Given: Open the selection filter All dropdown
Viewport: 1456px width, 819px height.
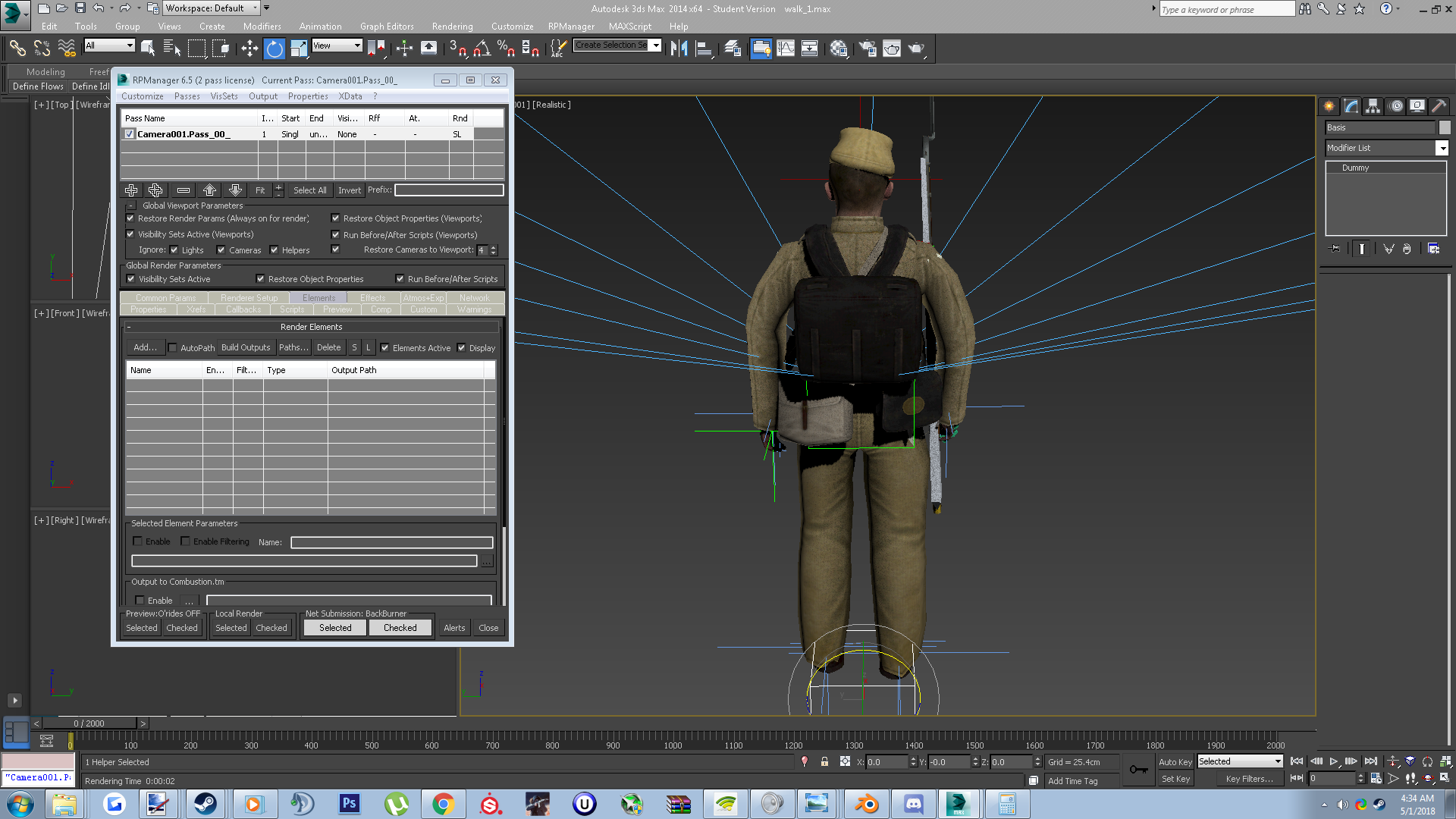Looking at the screenshot, I should pyautogui.click(x=110, y=45).
